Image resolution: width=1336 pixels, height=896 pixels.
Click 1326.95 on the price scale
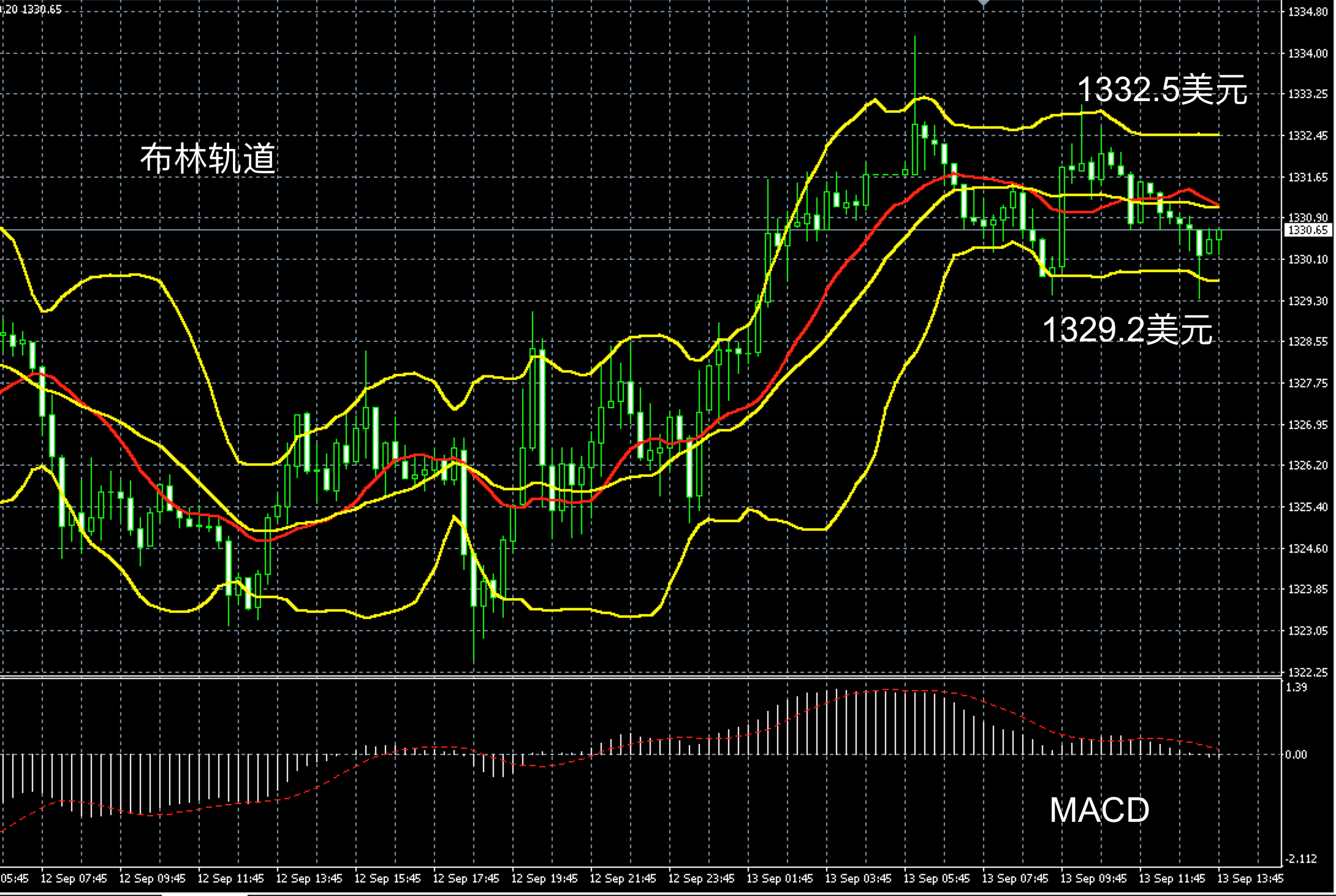pos(1307,425)
